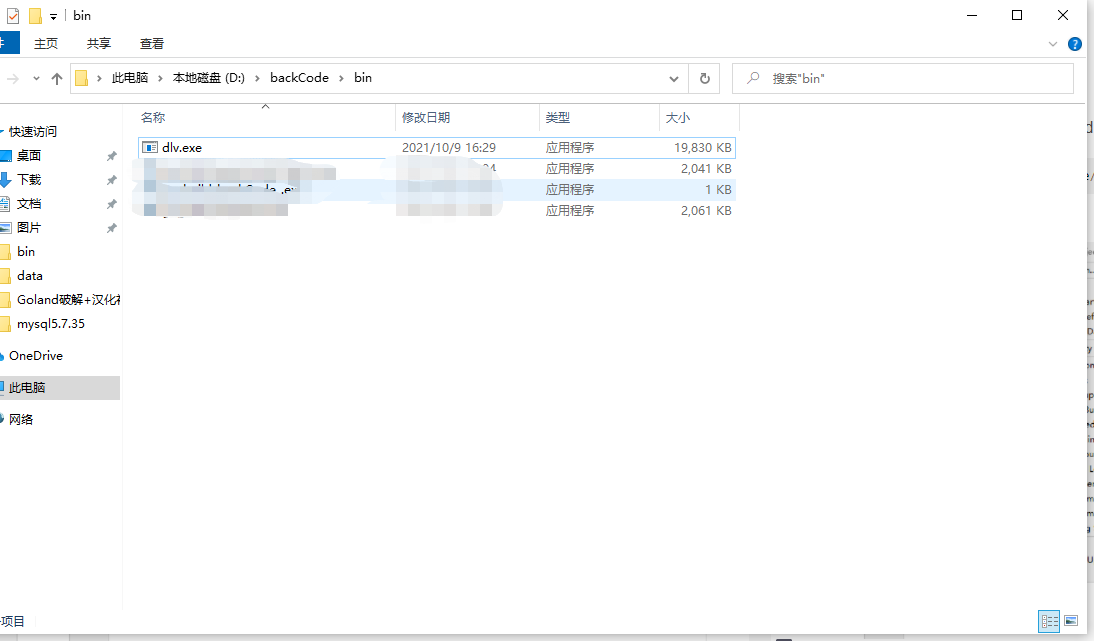Viewport: 1094px width, 641px height.
Task: Sort by the 修改日期 column header
Action: (x=467, y=117)
